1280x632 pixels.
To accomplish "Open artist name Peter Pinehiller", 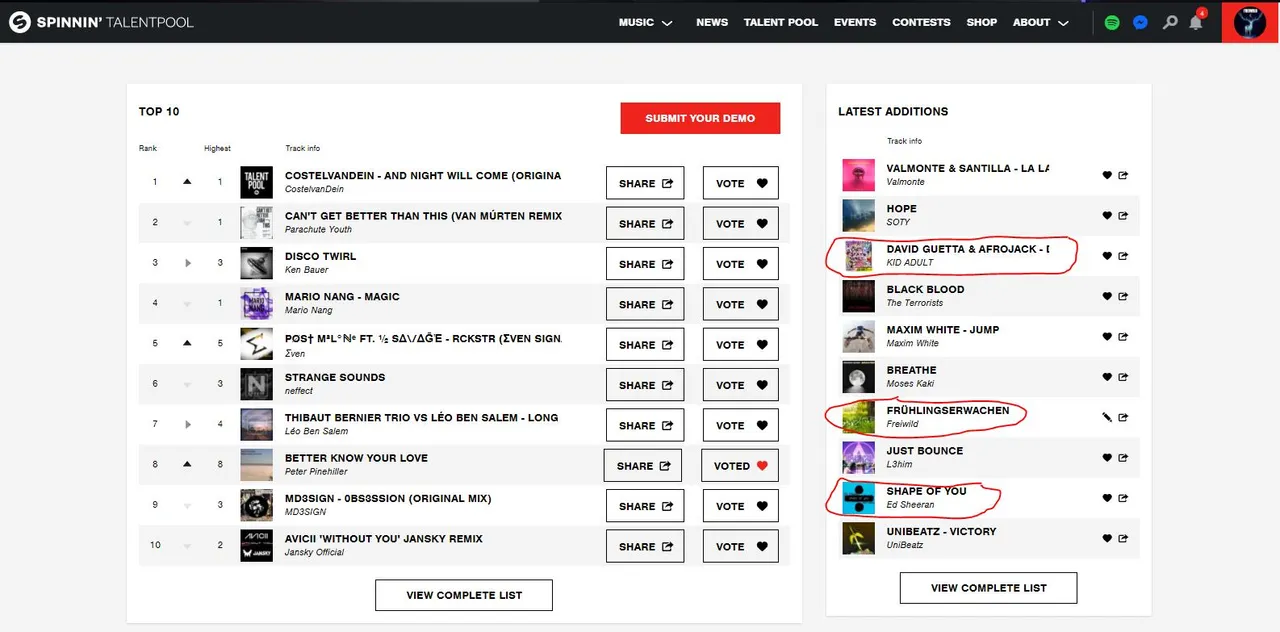I will [x=318, y=472].
